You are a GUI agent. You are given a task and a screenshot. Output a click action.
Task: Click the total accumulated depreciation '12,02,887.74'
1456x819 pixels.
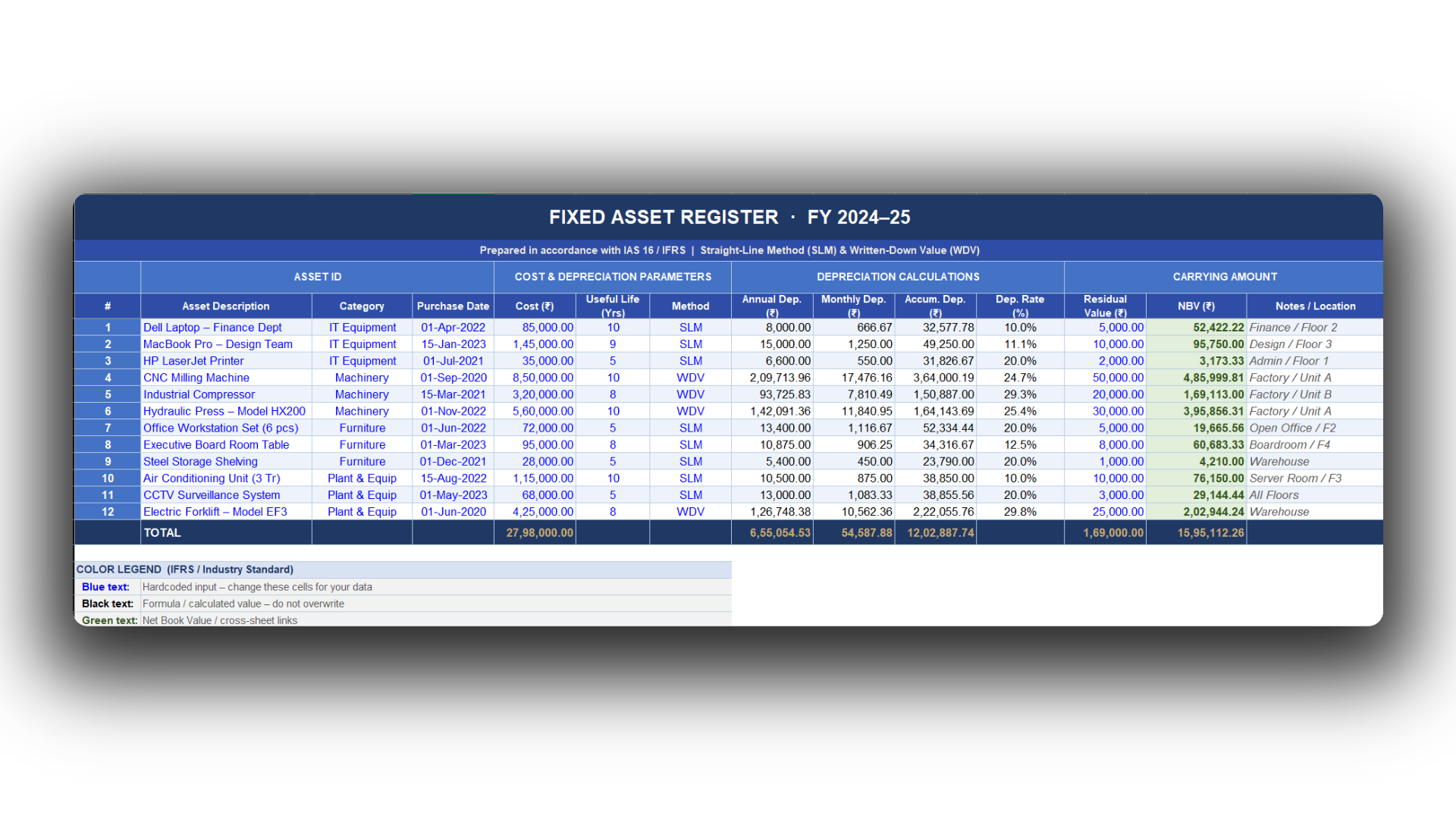pyautogui.click(x=935, y=533)
